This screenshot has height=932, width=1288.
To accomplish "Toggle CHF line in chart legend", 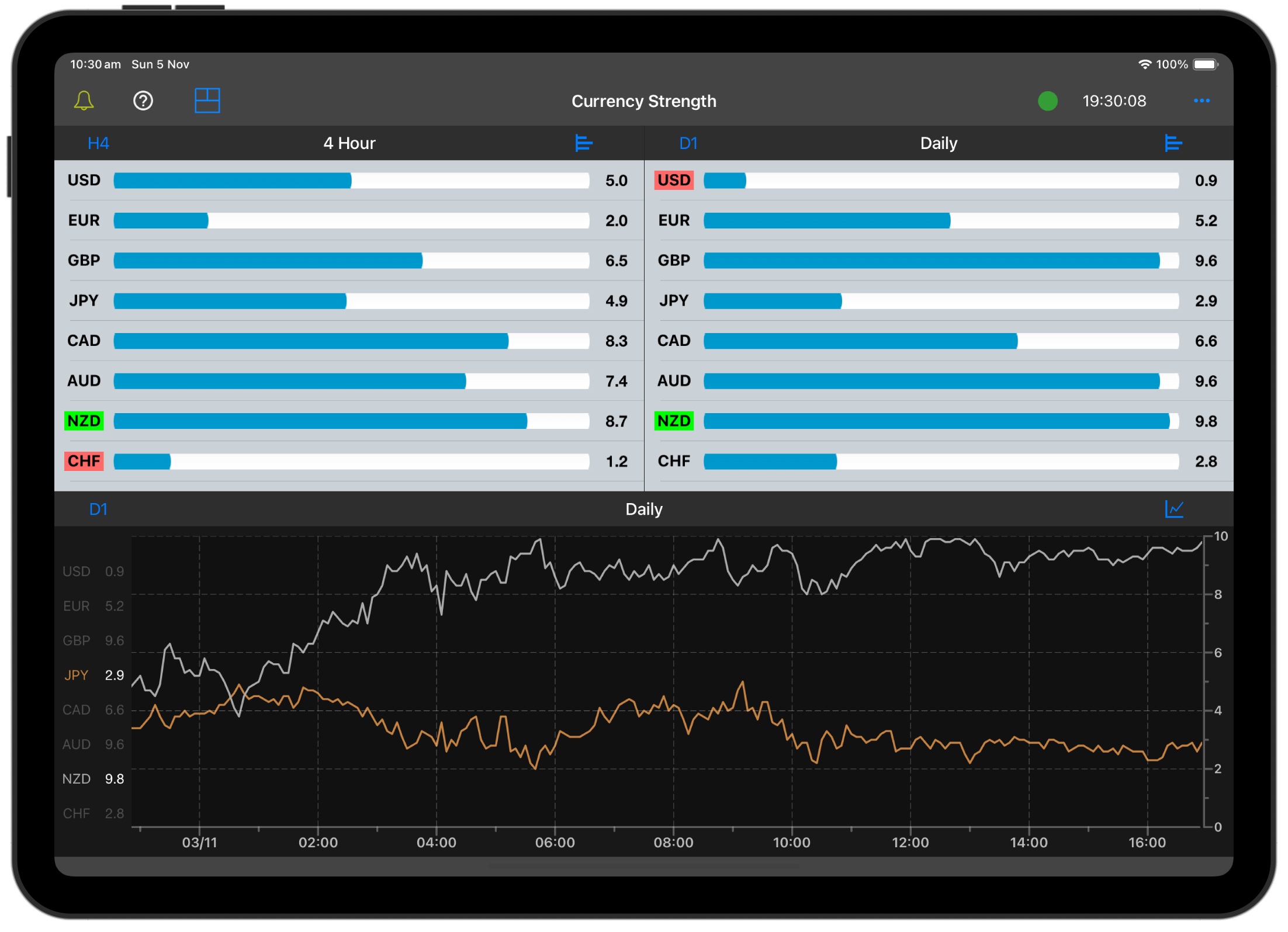I will pyautogui.click(x=94, y=813).
